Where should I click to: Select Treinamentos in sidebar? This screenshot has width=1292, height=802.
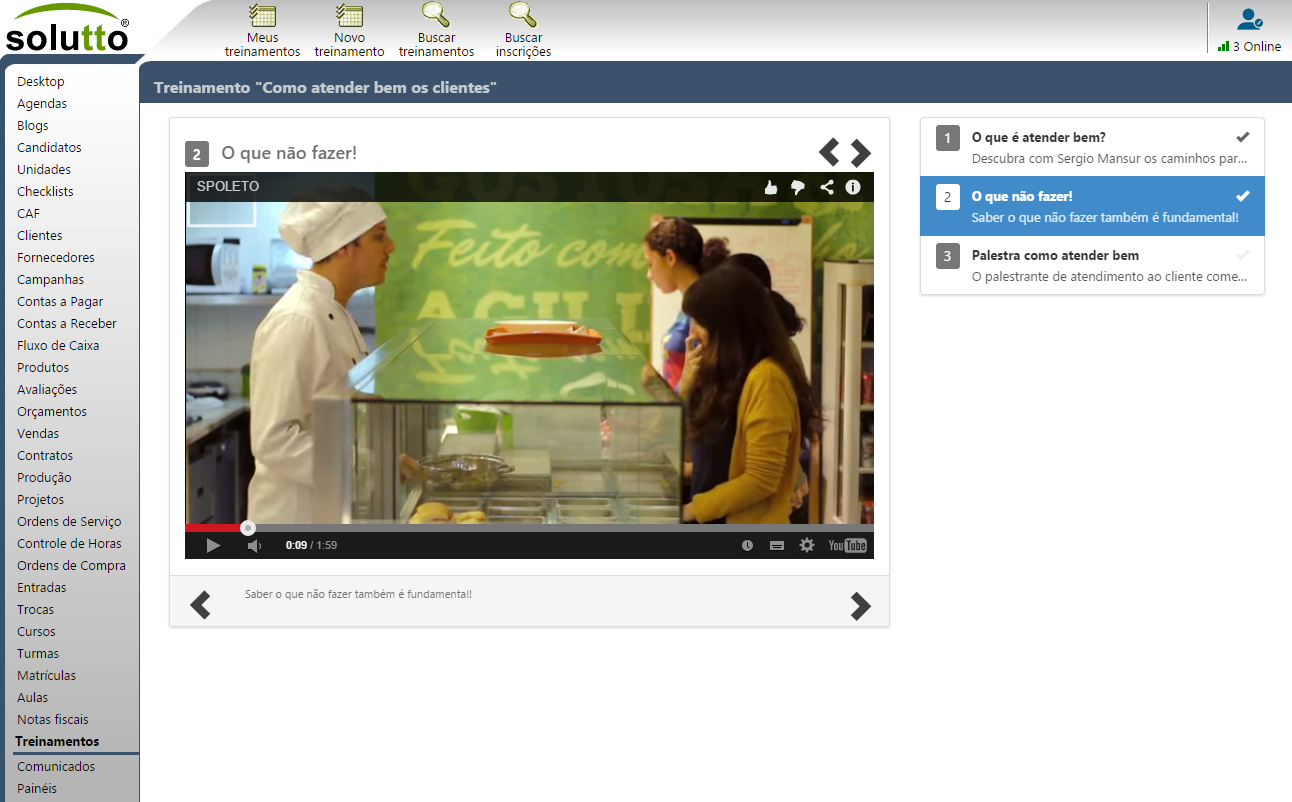tap(57, 742)
